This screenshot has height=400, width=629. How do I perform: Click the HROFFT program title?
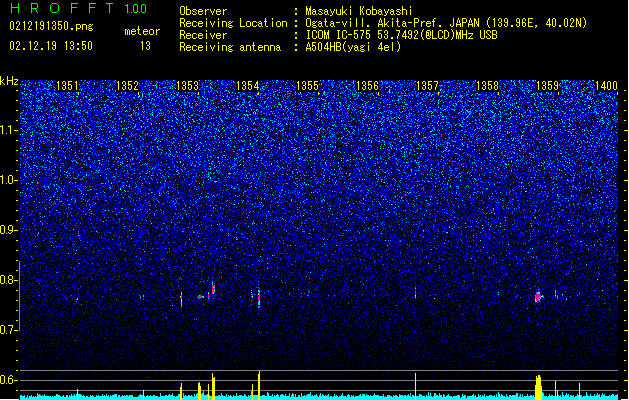62,8
